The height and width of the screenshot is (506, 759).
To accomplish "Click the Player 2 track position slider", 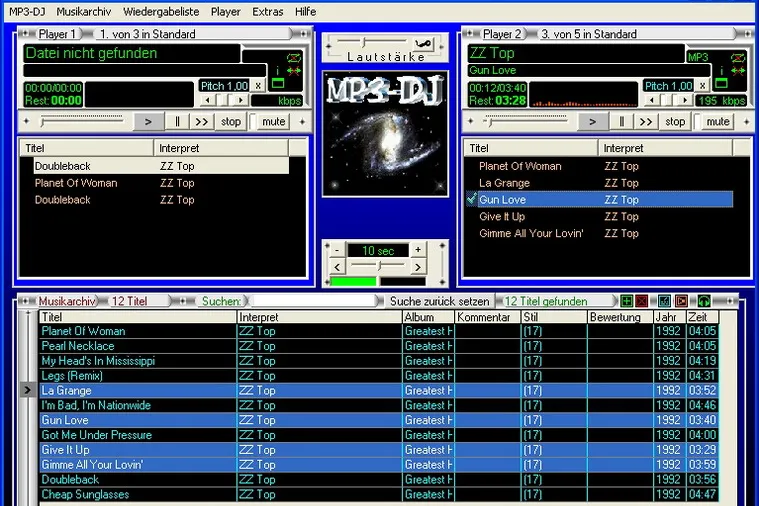I will [526, 120].
